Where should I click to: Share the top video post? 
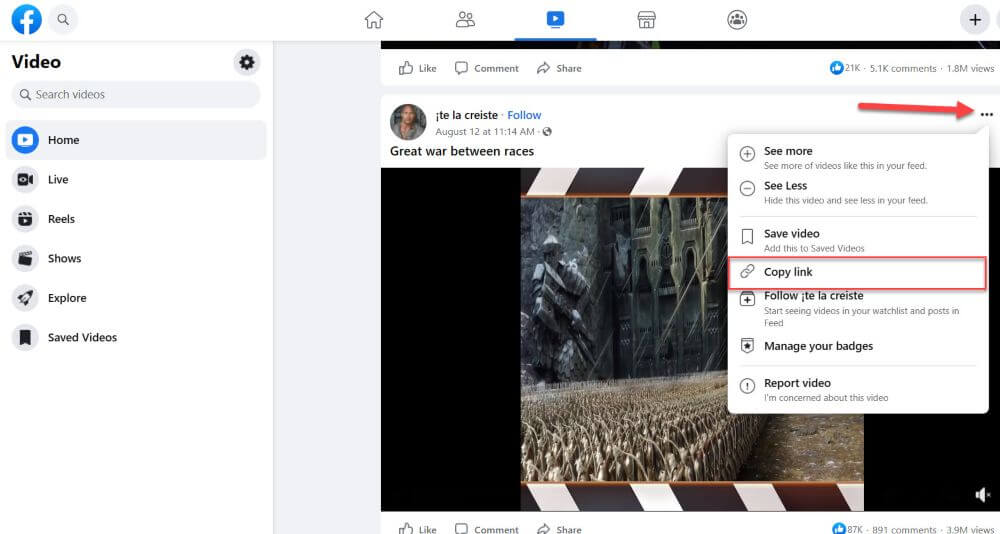pos(559,68)
